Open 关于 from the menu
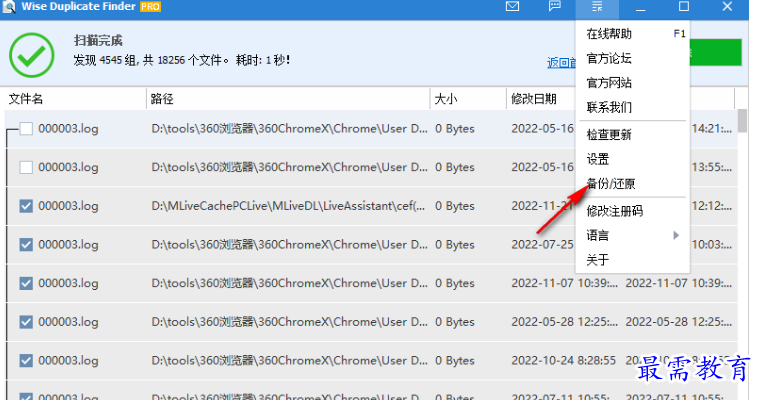Viewport: 759px width, 400px height. 632,260
